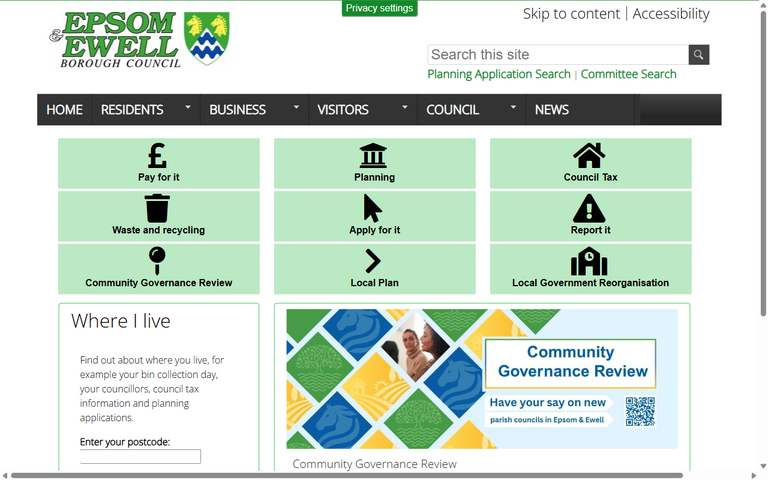Image resolution: width=768 pixels, height=480 pixels.
Task: Click the Waste and recycling bin icon
Action: (x=157, y=208)
